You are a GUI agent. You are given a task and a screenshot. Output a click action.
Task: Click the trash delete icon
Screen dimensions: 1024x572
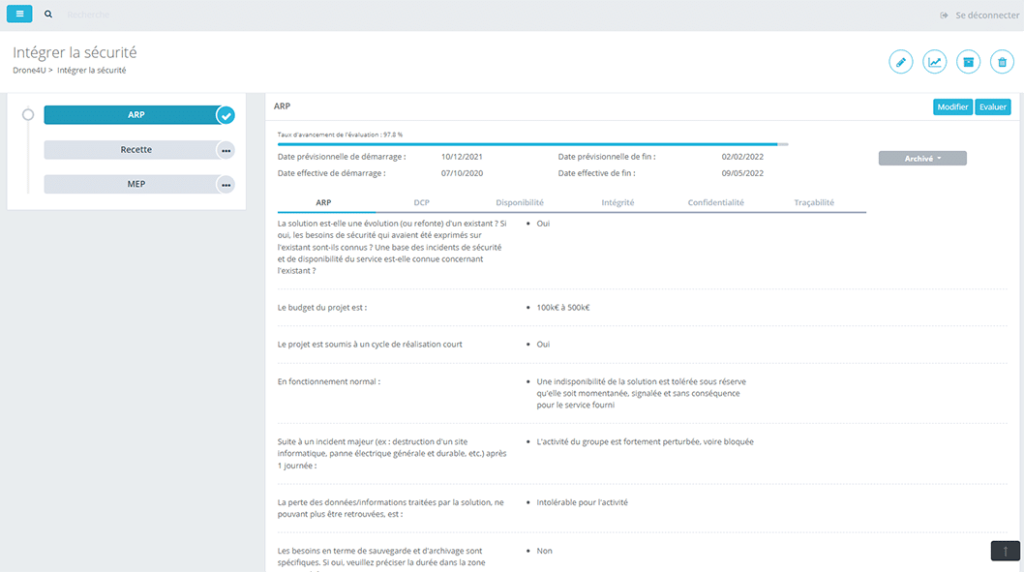(x=1001, y=62)
